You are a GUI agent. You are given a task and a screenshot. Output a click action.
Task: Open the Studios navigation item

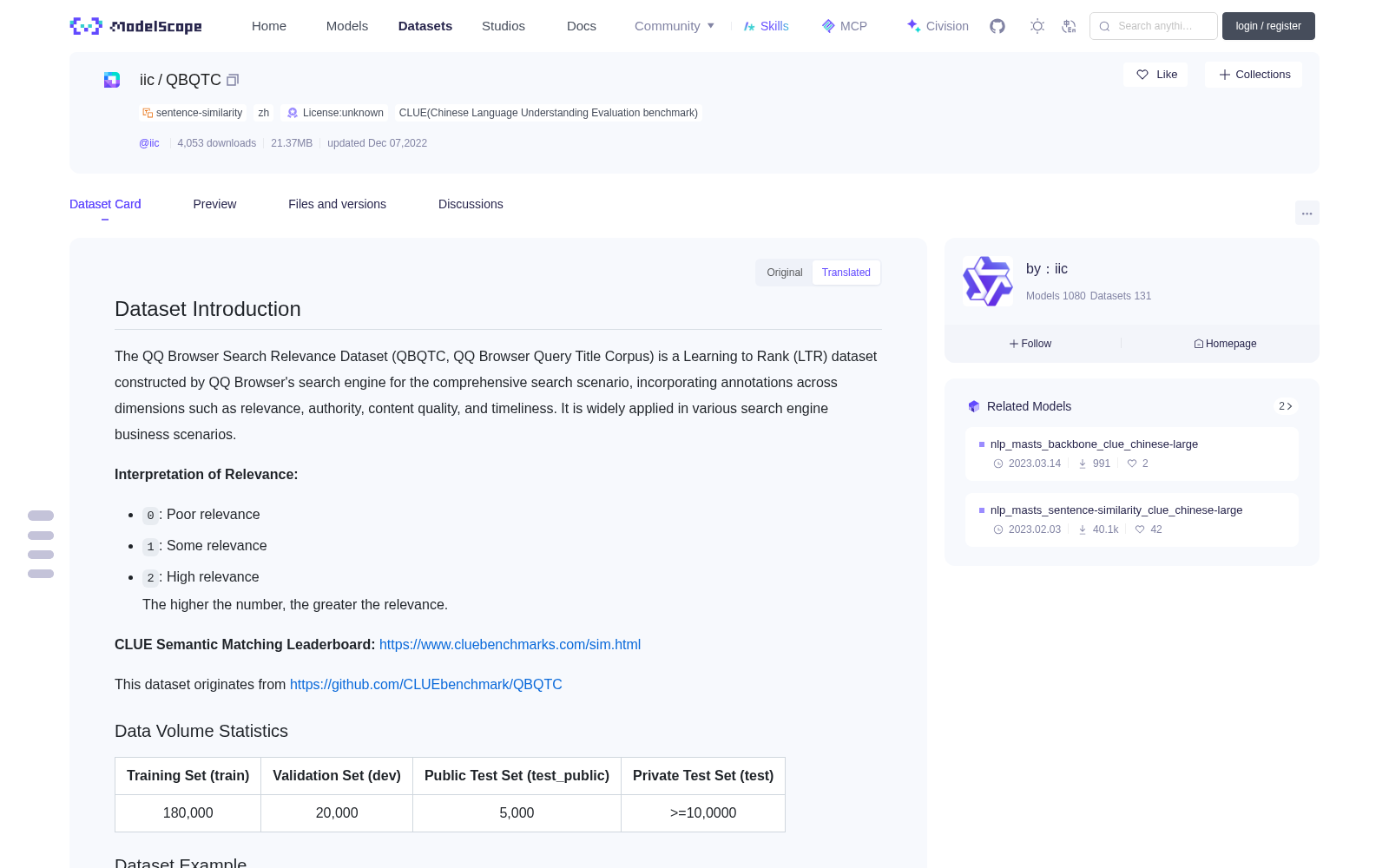(x=504, y=26)
